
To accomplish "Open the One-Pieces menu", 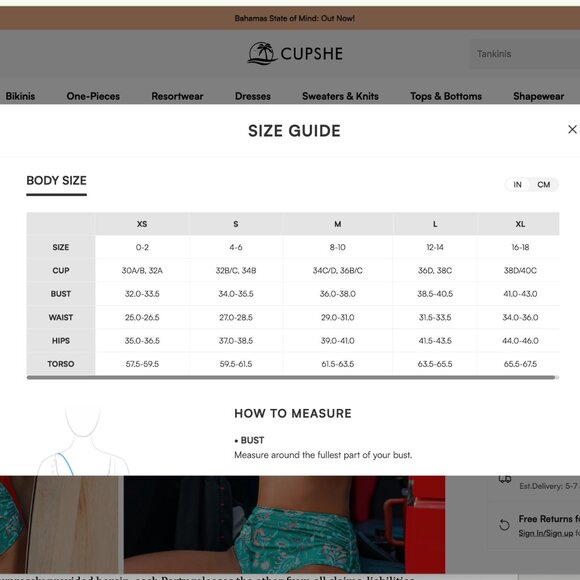I will click(x=93, y=96).
